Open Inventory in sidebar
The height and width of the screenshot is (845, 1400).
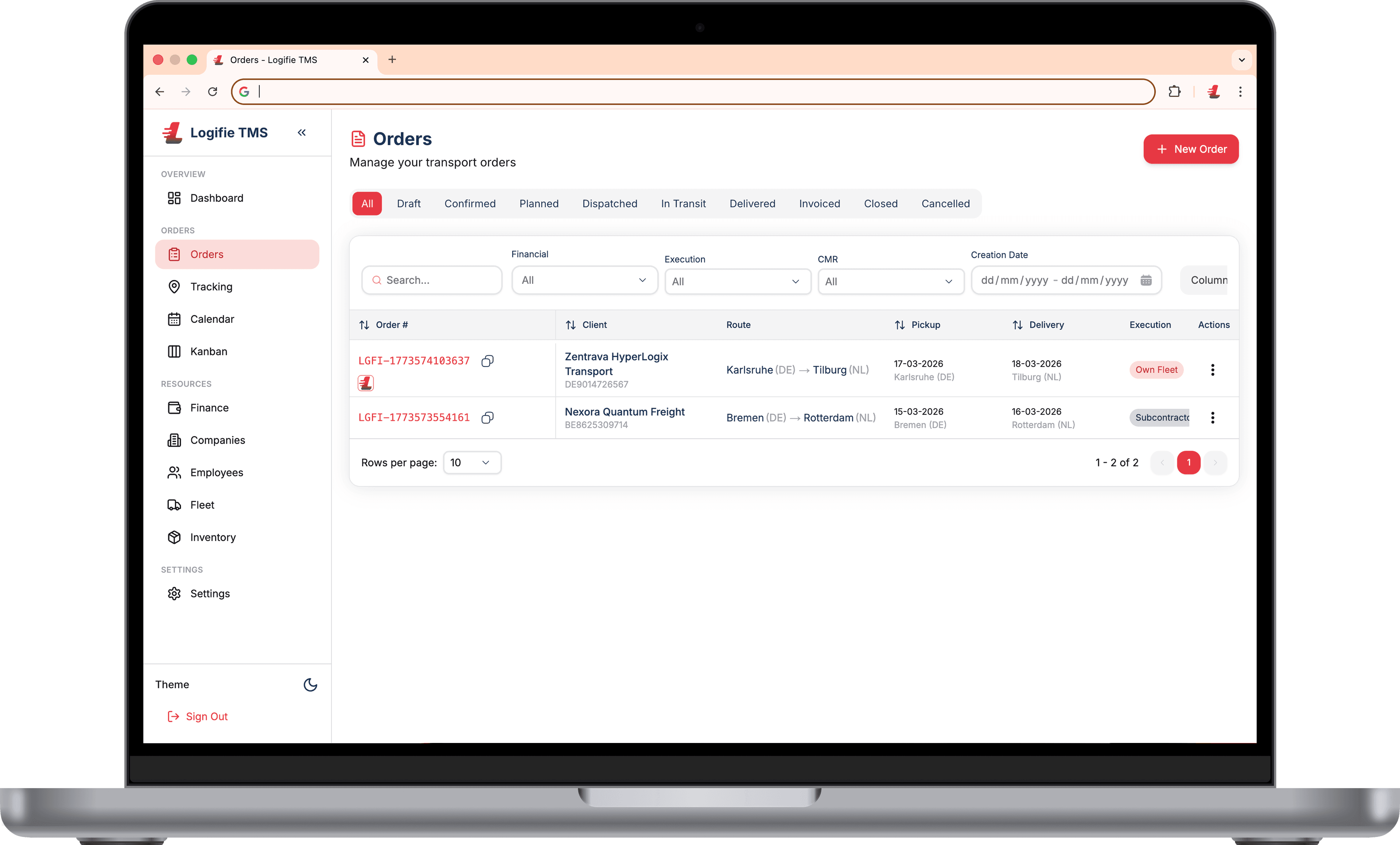point(237,537)
